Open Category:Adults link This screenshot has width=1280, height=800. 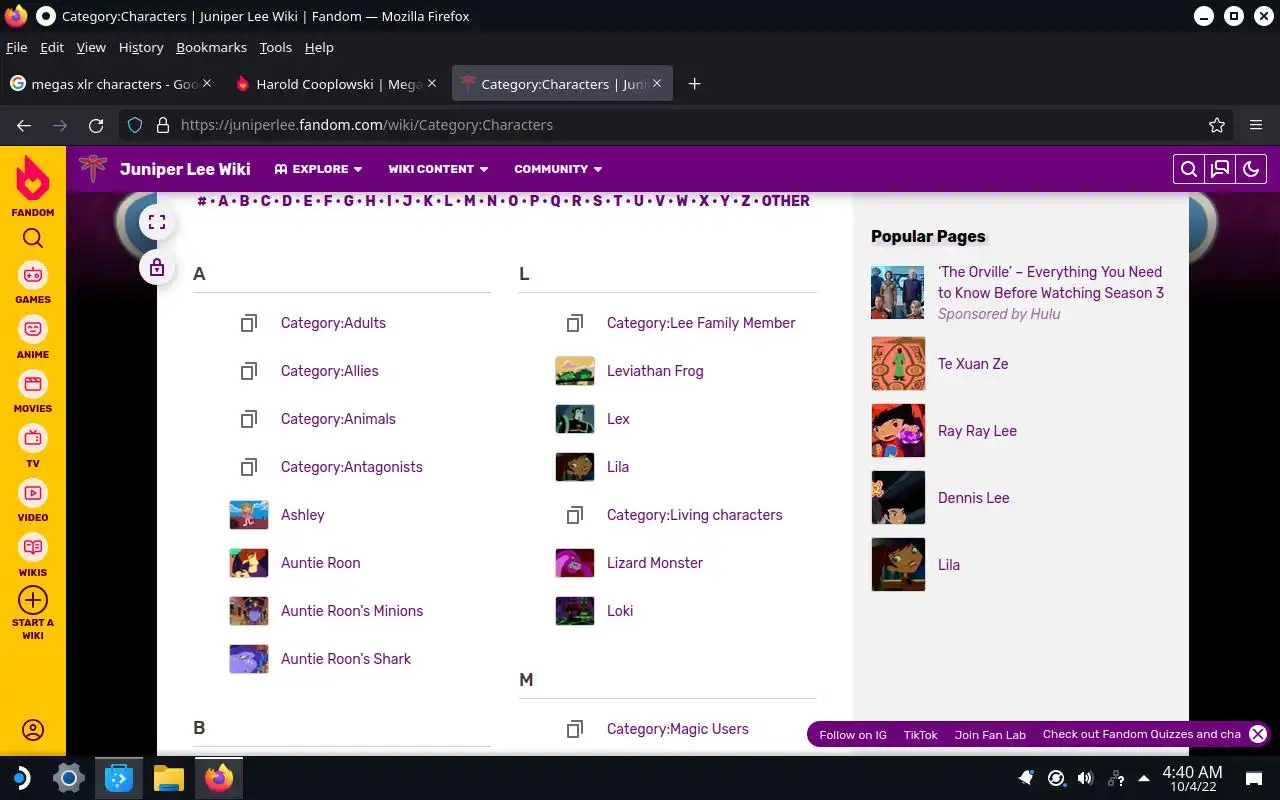tap(333, 323)
